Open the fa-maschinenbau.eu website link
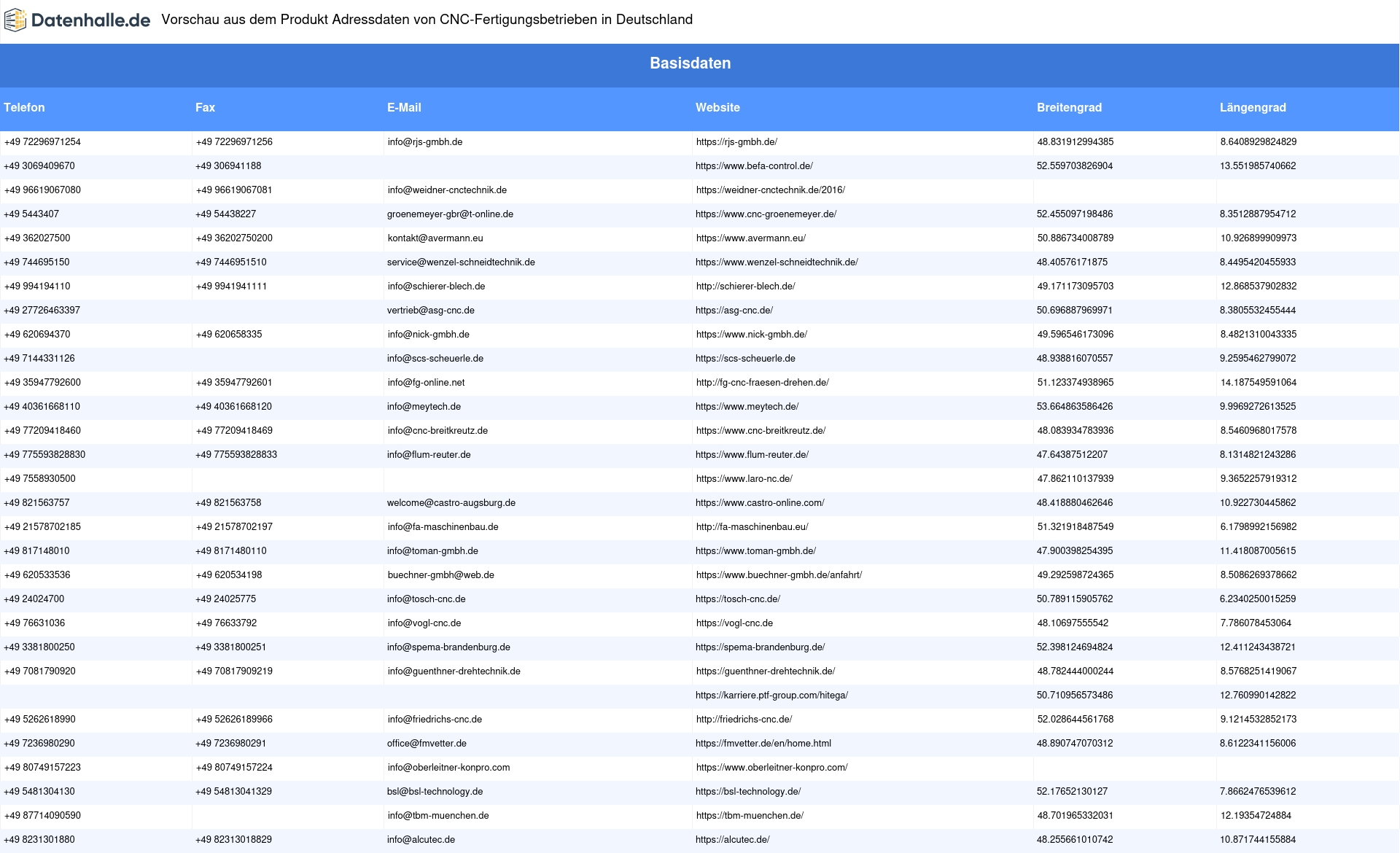 tap(752, 527)
